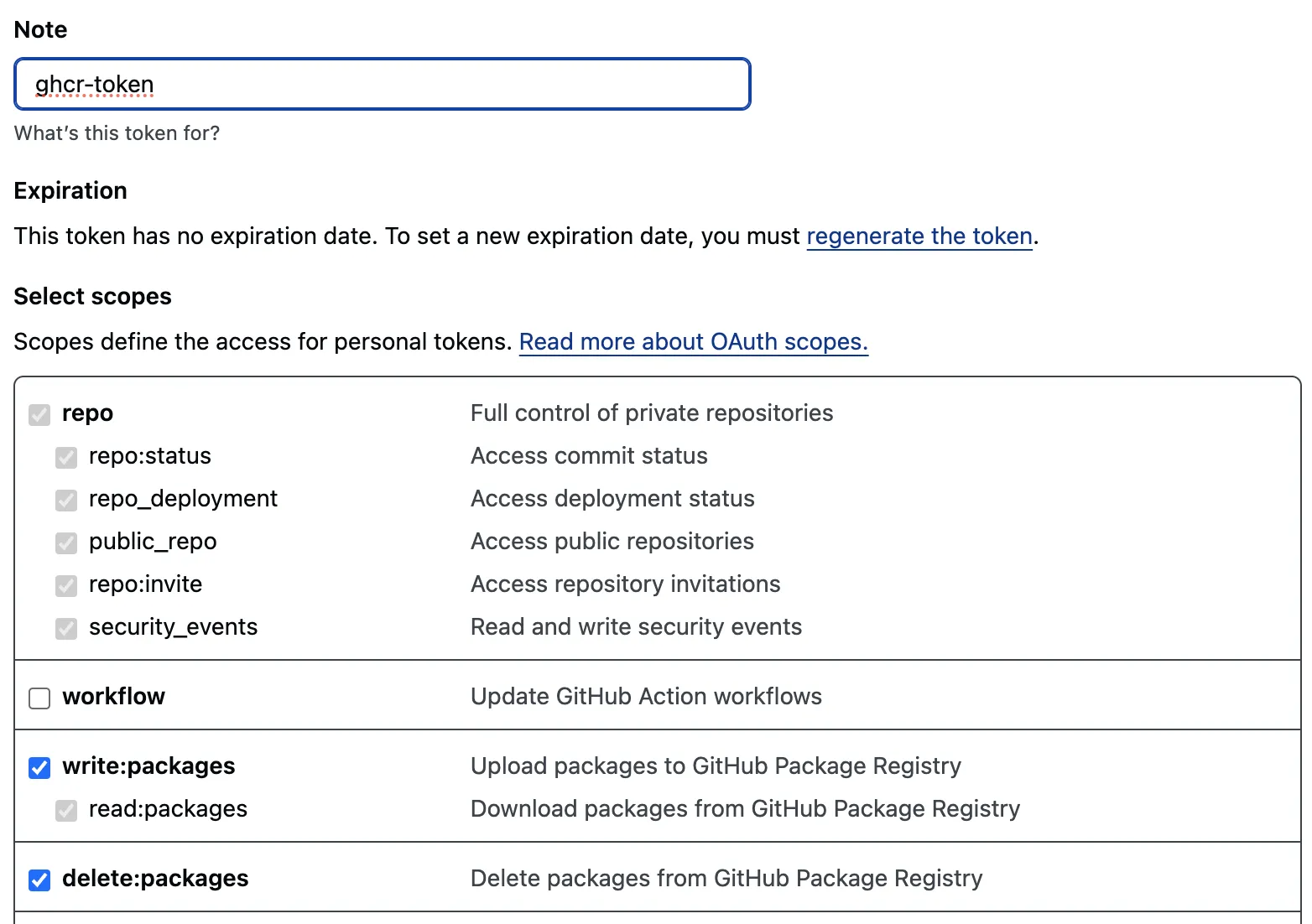Toggle the repo scope checkbox

click(x=39, y=414)
